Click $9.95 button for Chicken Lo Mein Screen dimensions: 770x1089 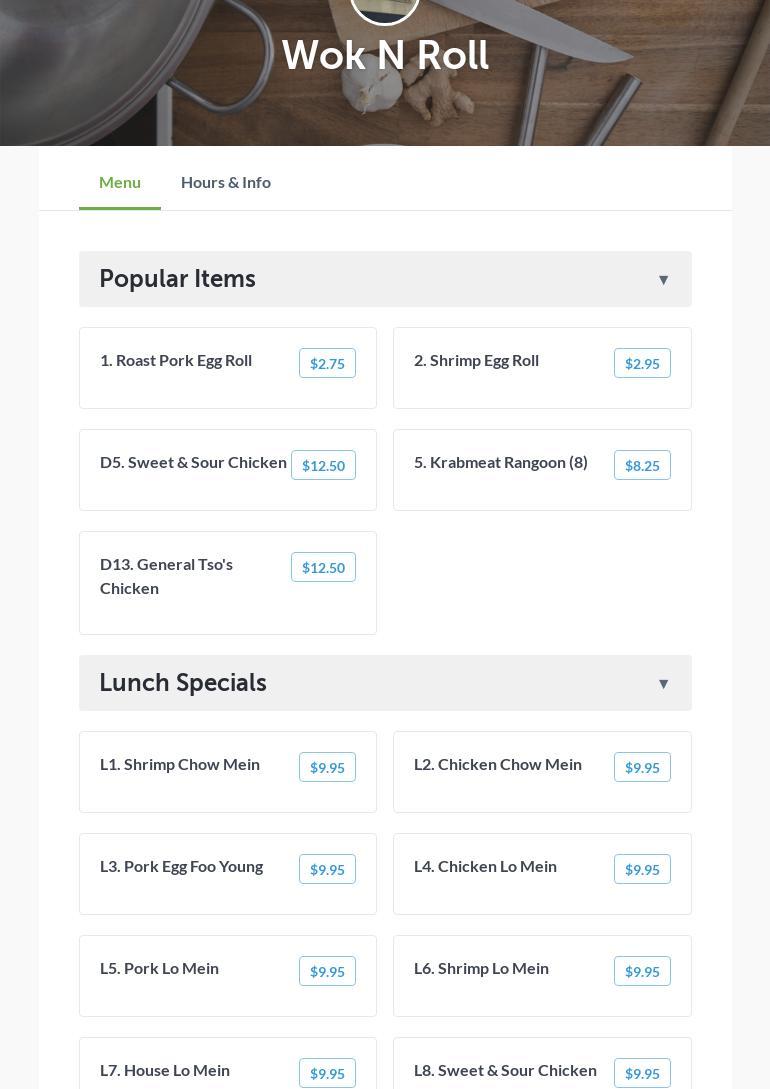[642, 869]
